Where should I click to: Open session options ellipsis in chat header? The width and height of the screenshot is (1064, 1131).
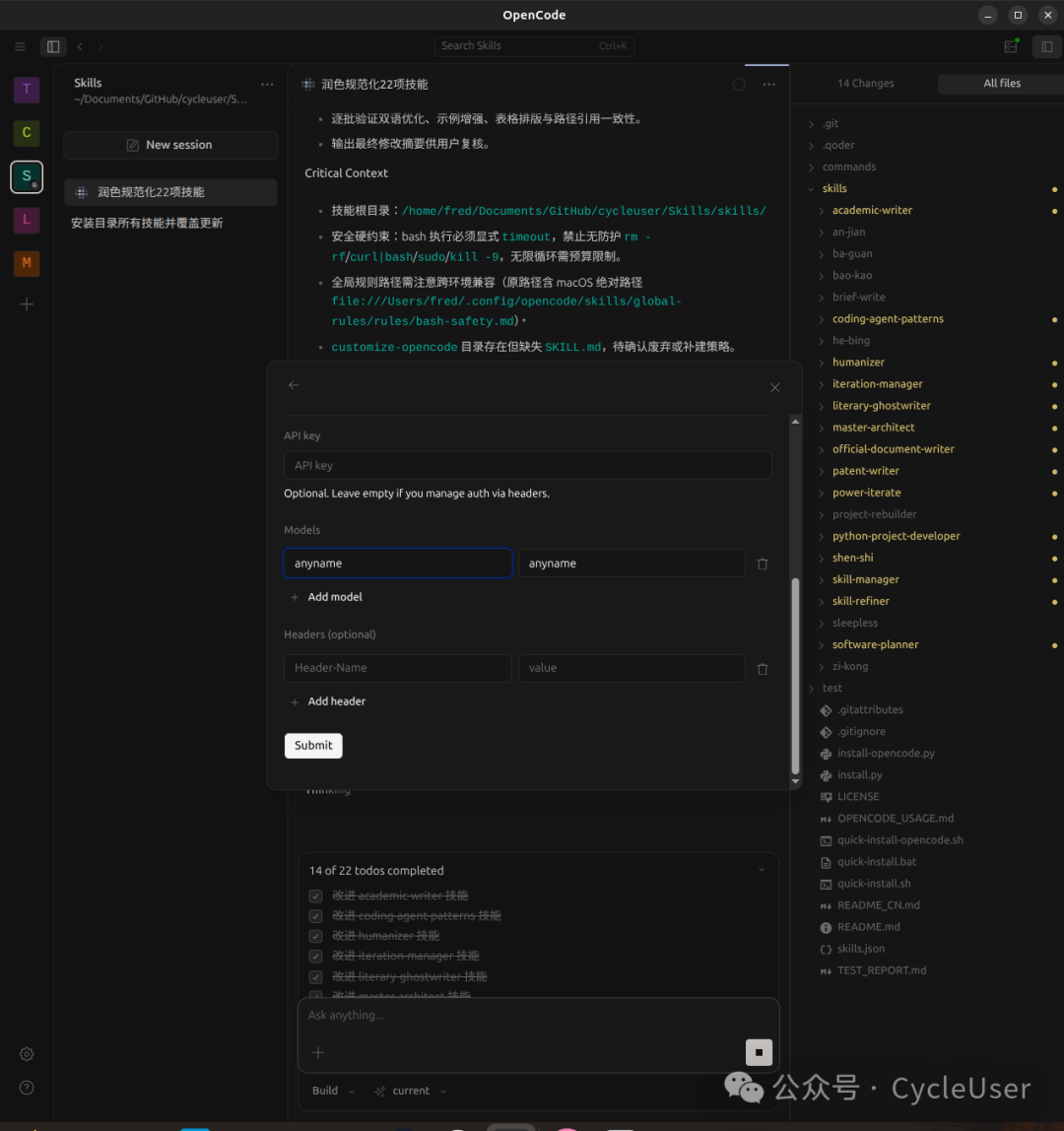769,85
